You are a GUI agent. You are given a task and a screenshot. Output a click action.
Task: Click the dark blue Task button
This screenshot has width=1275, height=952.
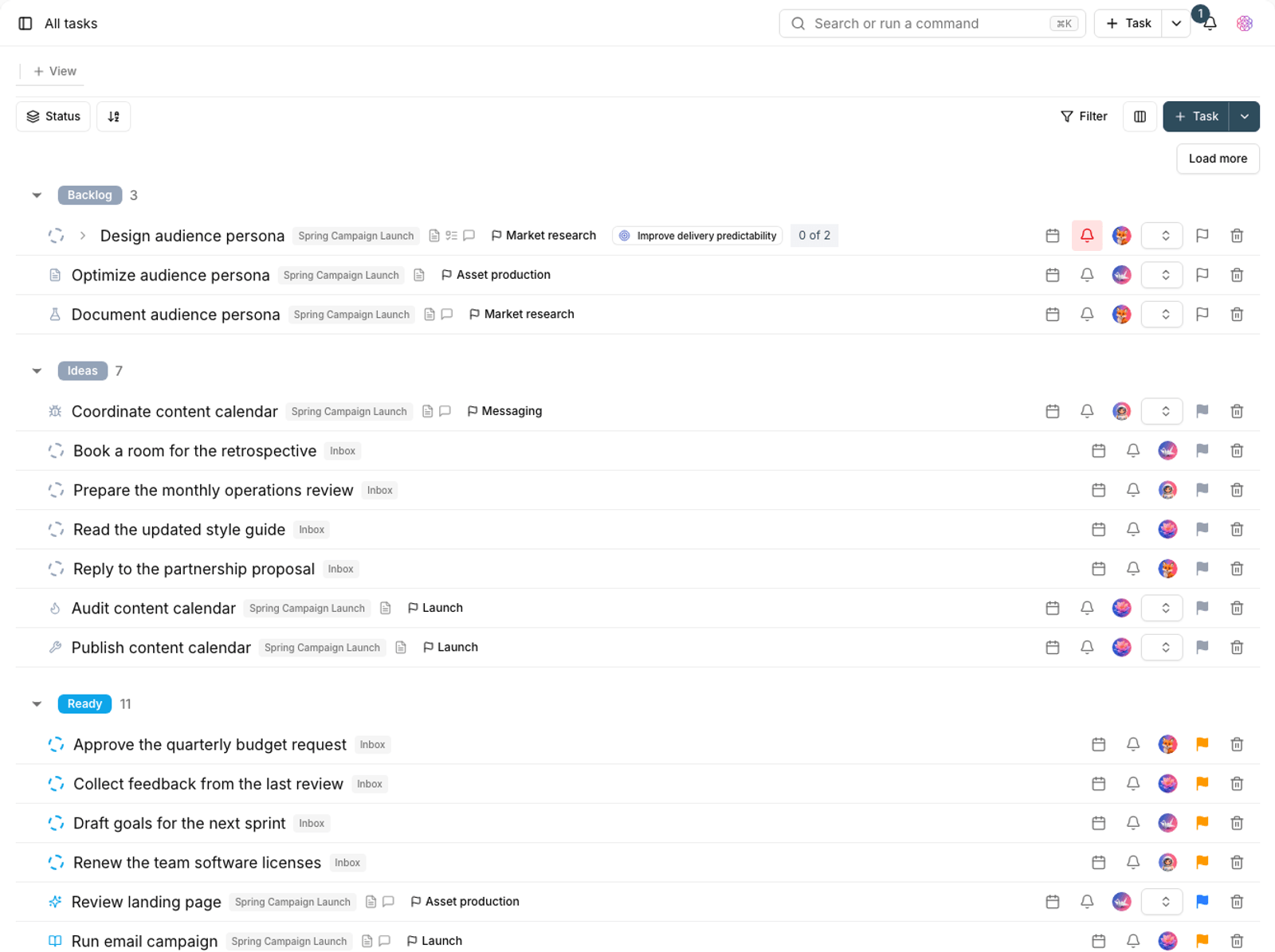click(1196, 116)
